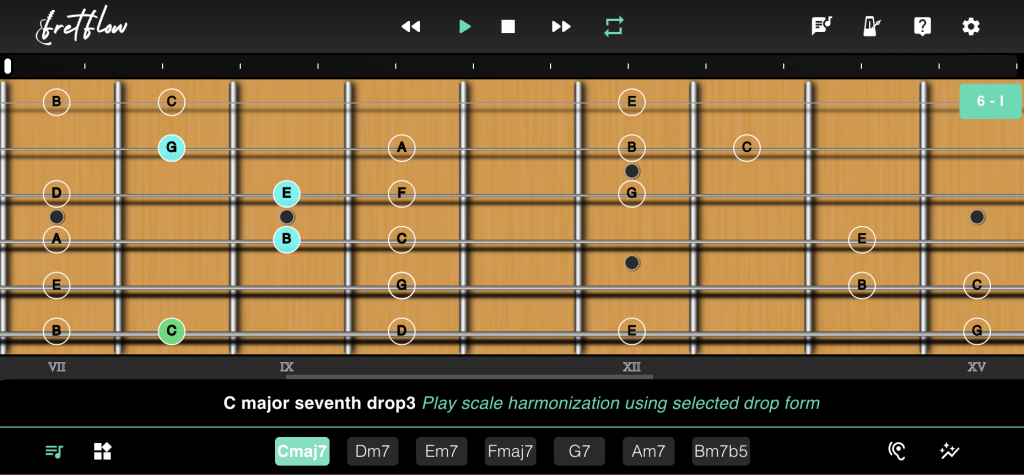
Task: Click the XII fret number label
Action: click(632, 367)
